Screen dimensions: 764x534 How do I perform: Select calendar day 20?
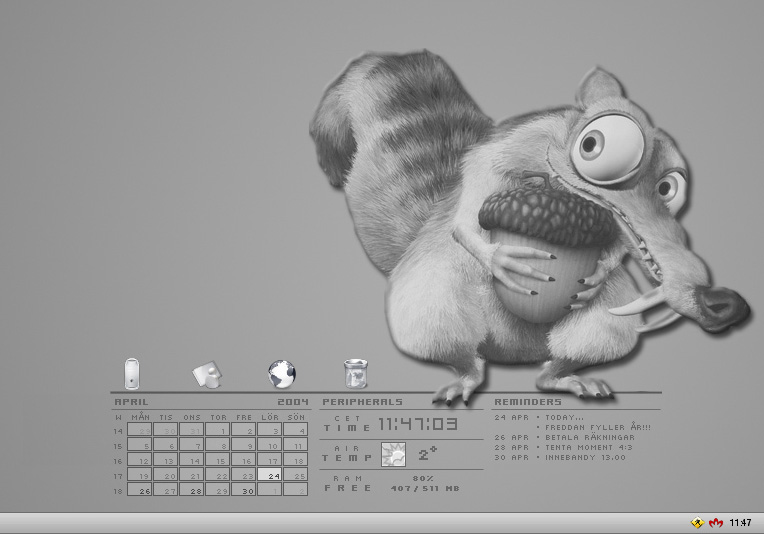tap(166, 474)
